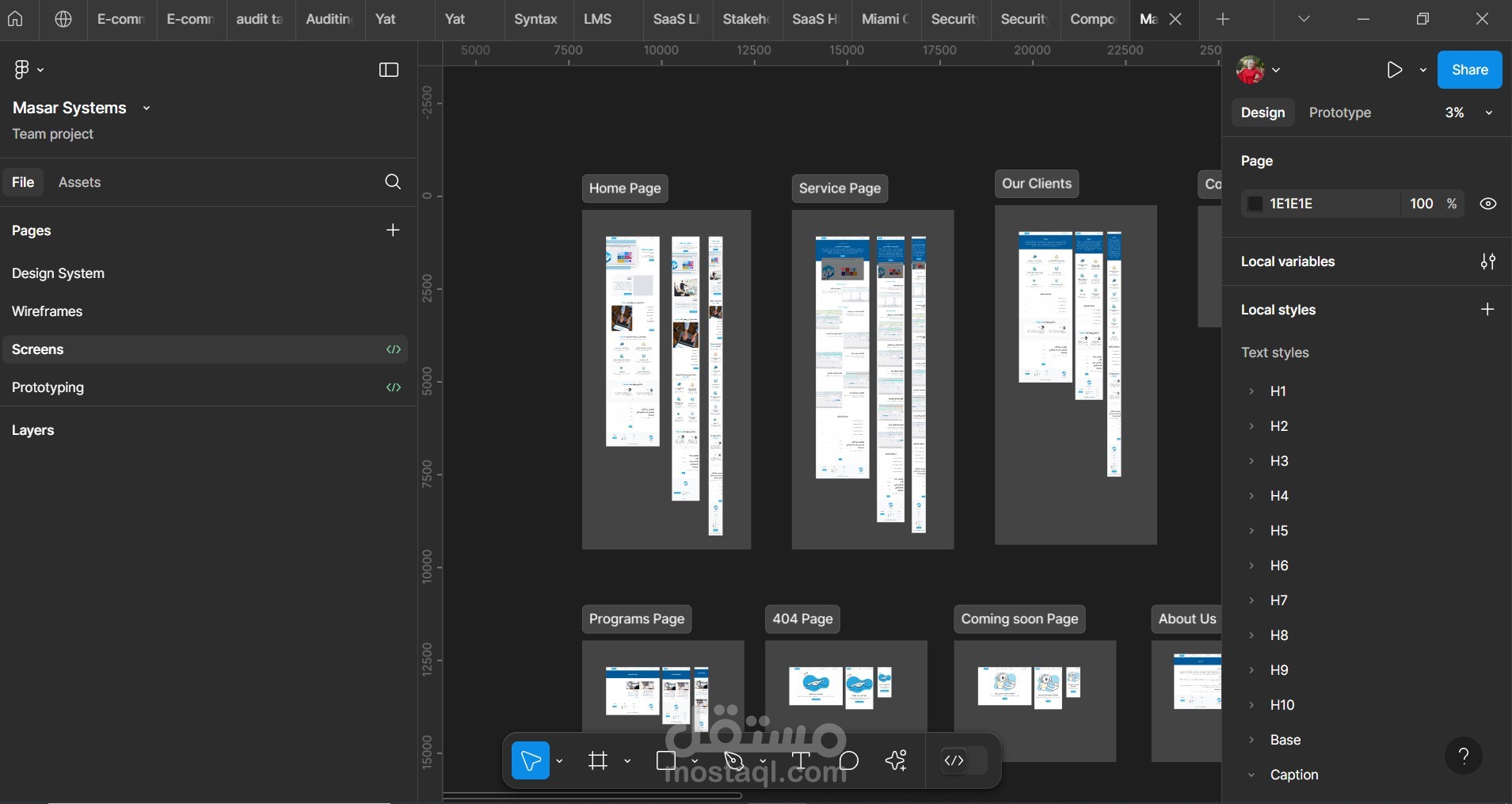The image size is (1512, 804).
Task: Select the Programs Page section label
Action: point(637,619)
